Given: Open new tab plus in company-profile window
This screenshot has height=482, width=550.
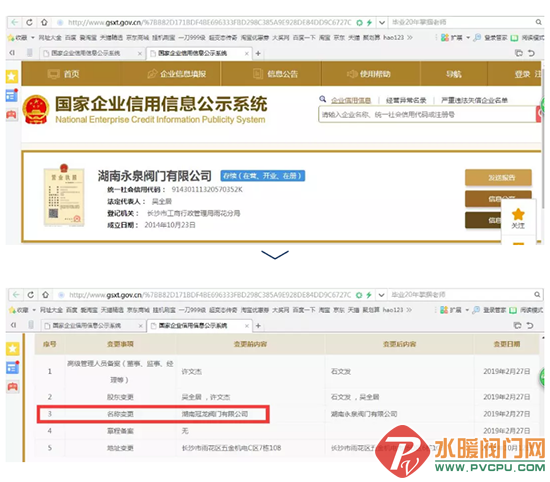Looking at the screenshot, I should [x=258, y=53].
